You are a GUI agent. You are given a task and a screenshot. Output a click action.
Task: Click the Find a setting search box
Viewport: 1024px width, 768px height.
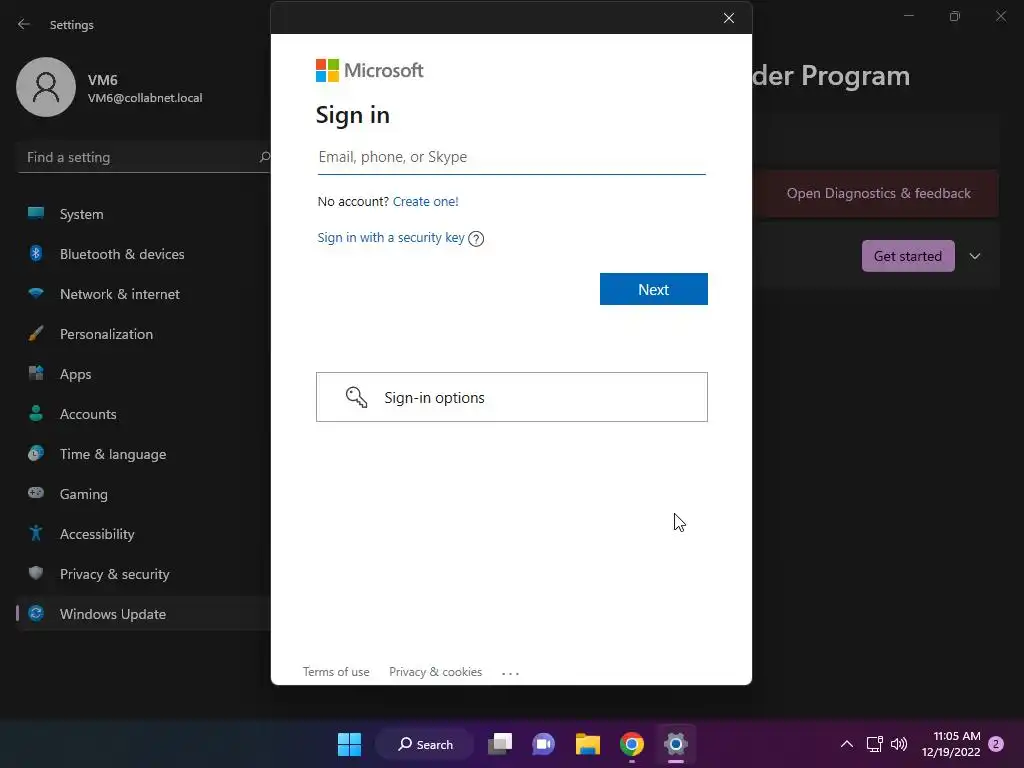[x=144, y=157]
